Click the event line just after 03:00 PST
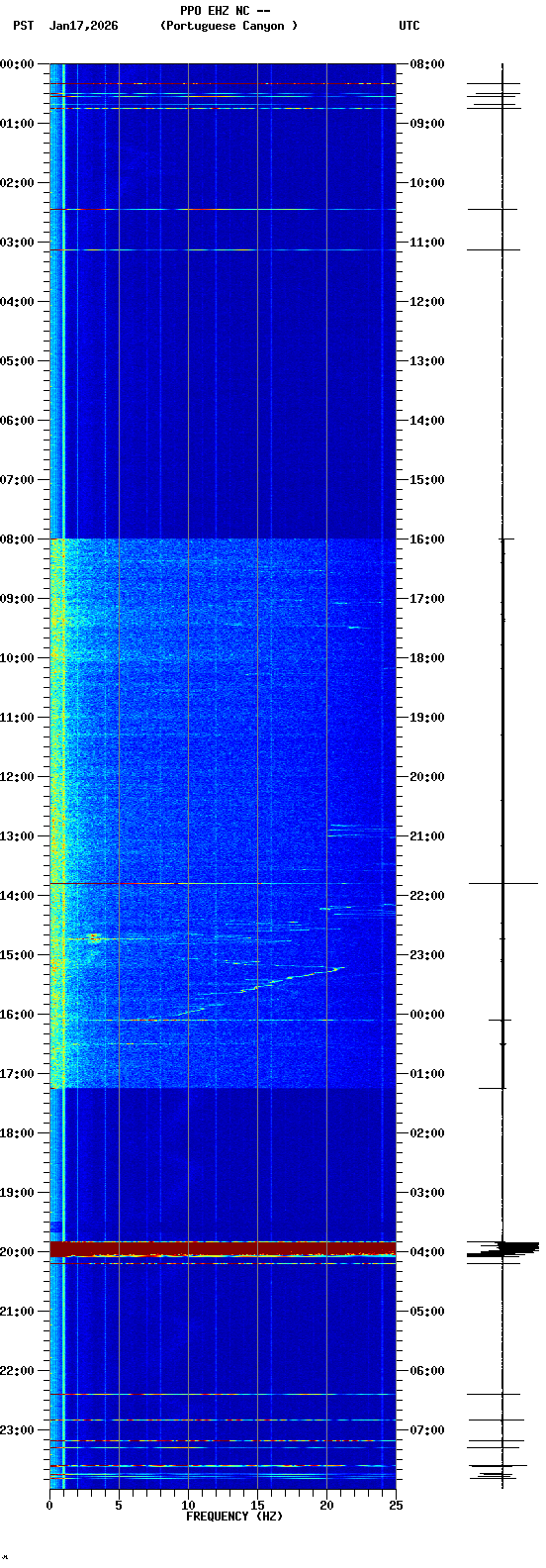The width and height of the screenshot is (546, 1568). pyautogui.click(x=223, y=249)
